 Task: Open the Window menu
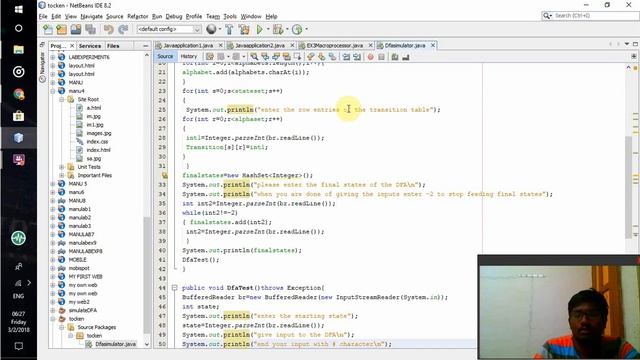(251, 16)
